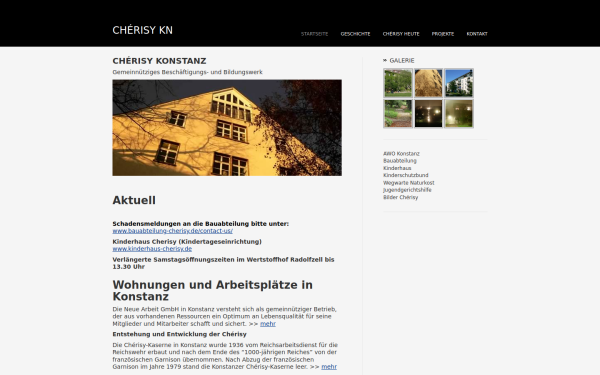Click the Entstehung und Entwicklung der Chérisy subheading

click(x=179, y=334)
